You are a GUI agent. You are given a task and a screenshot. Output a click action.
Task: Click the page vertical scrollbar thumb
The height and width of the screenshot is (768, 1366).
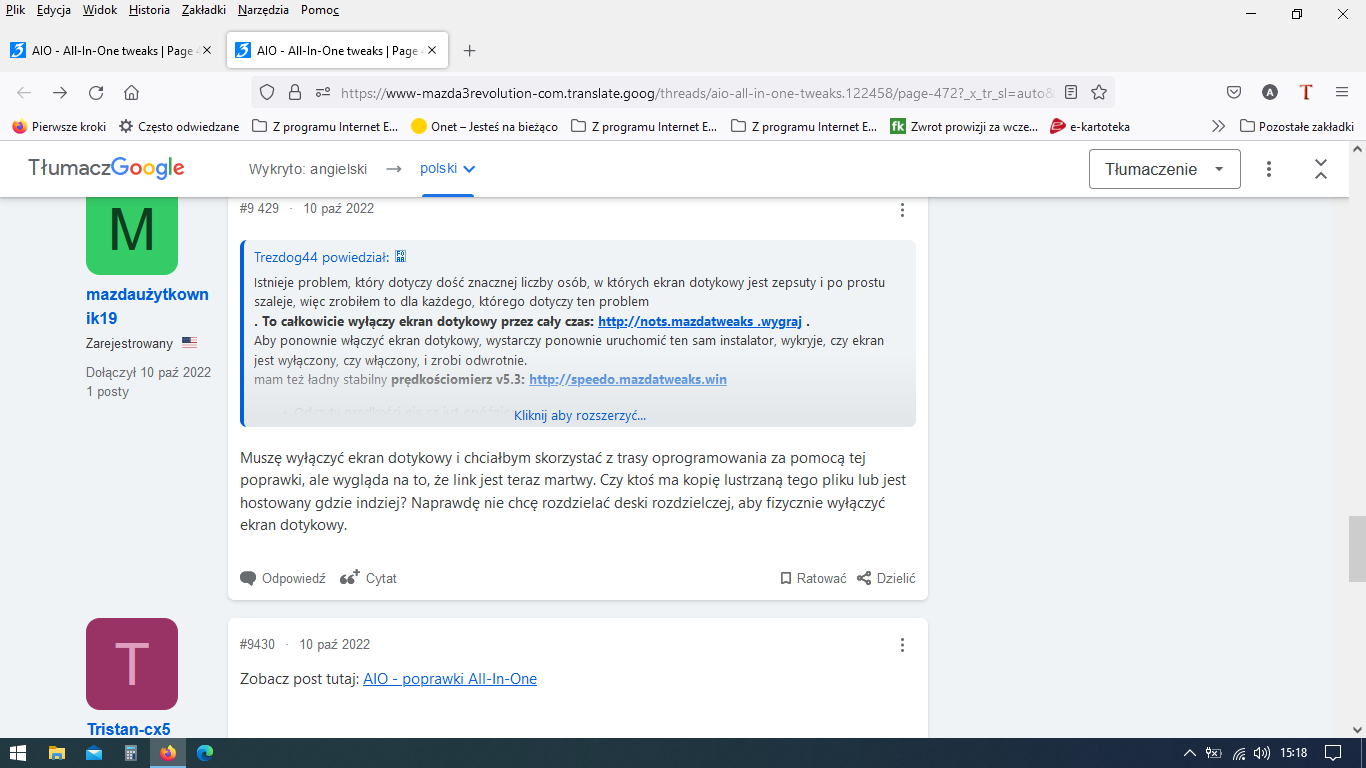pyautogui.click(x=1357, y=548)
